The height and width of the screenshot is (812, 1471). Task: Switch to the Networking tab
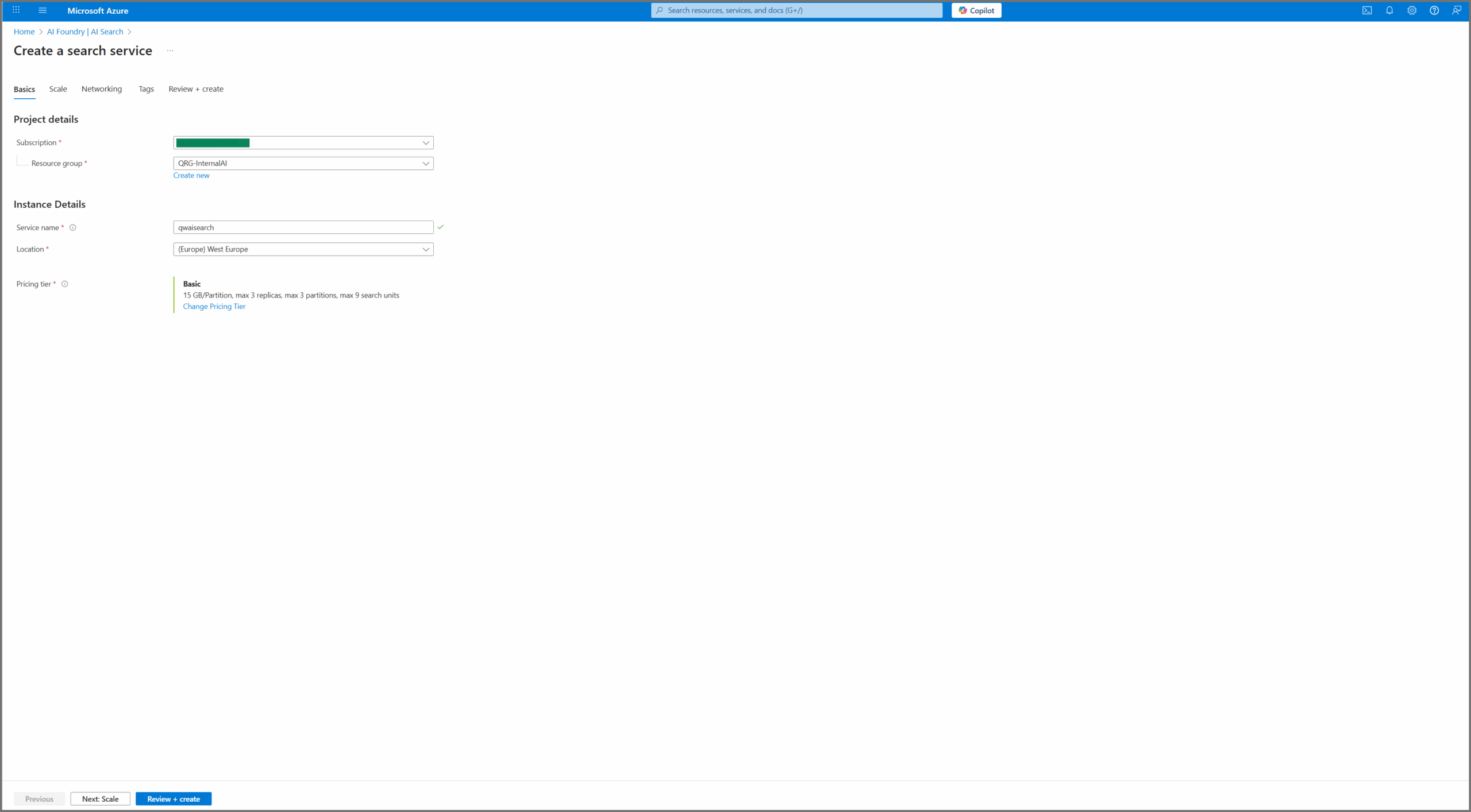102,89
